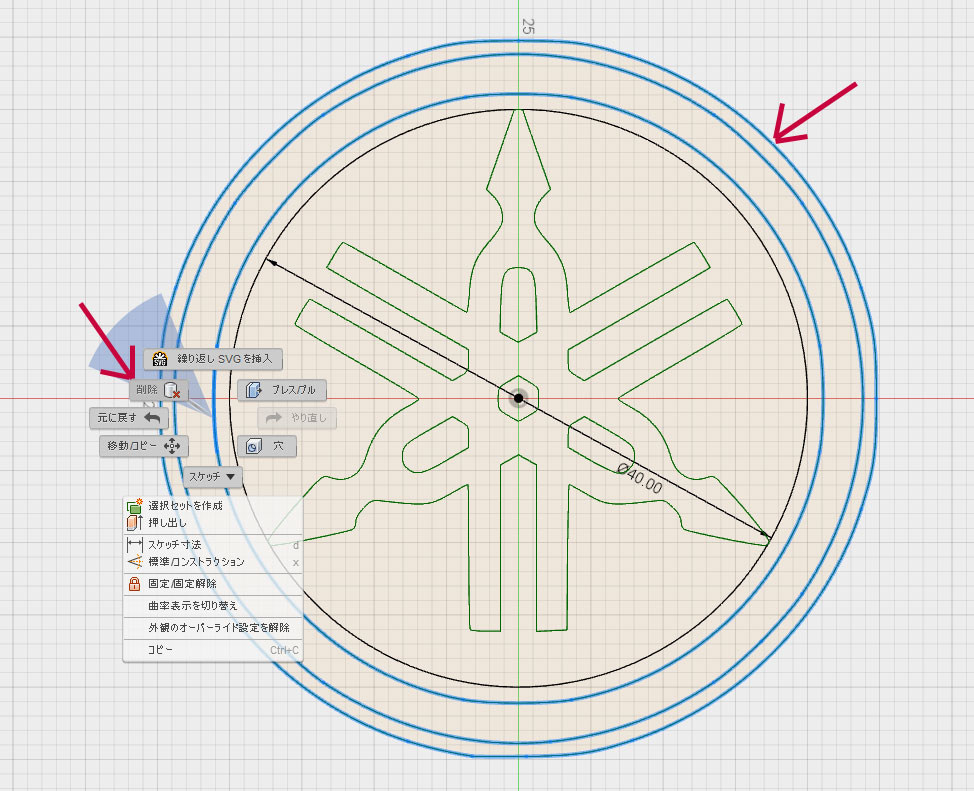Toggle curvature display with 曲率表示を切り替え

(x=192, y=606)
